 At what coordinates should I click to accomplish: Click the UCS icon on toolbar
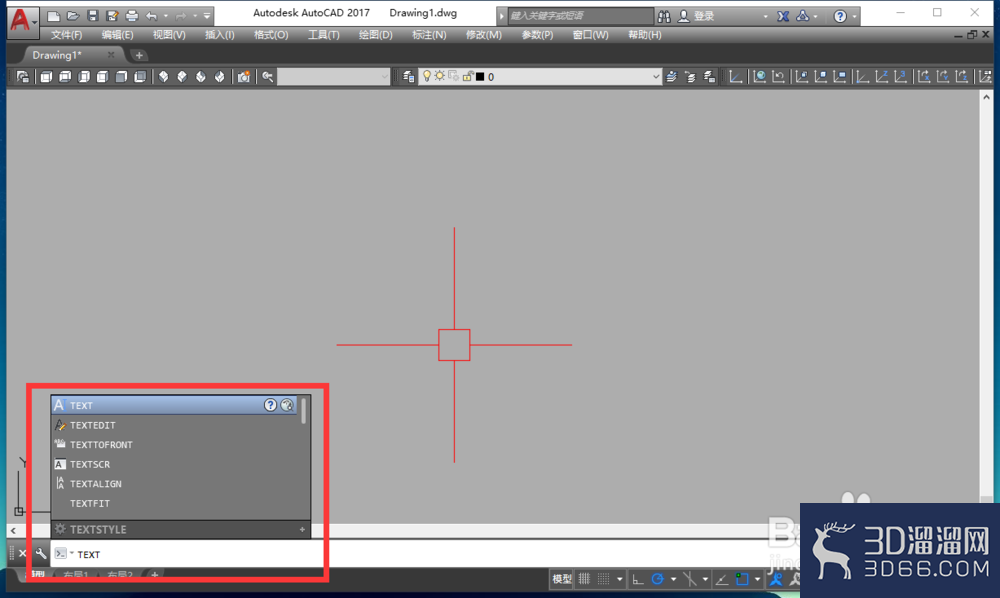tap(736, 77)
